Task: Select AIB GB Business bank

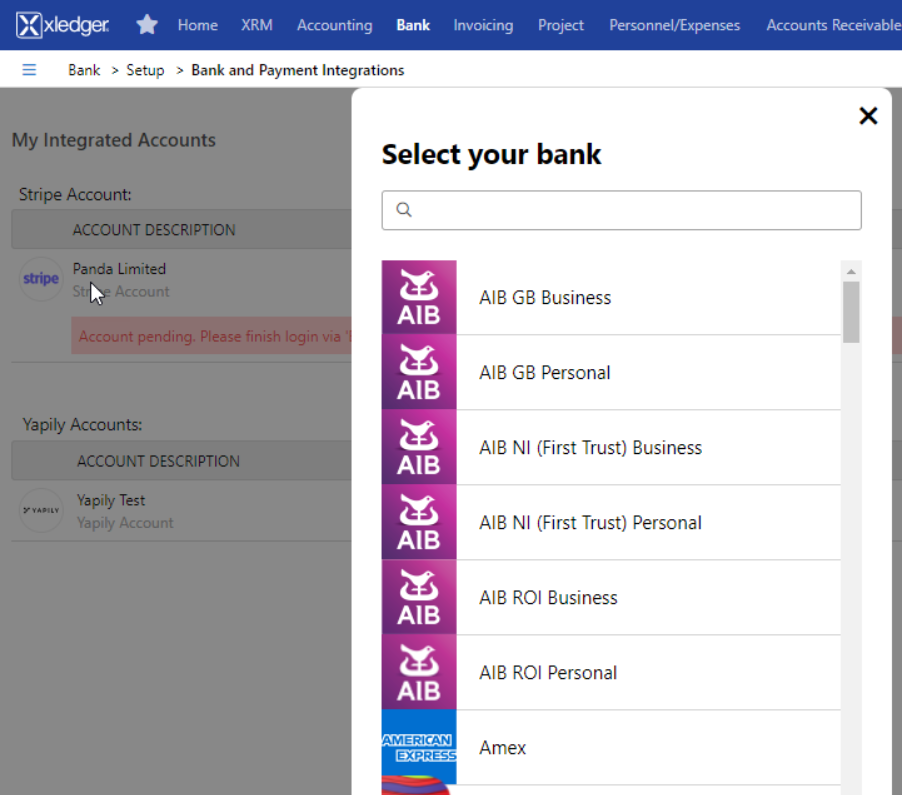Action: click(611, 297)
